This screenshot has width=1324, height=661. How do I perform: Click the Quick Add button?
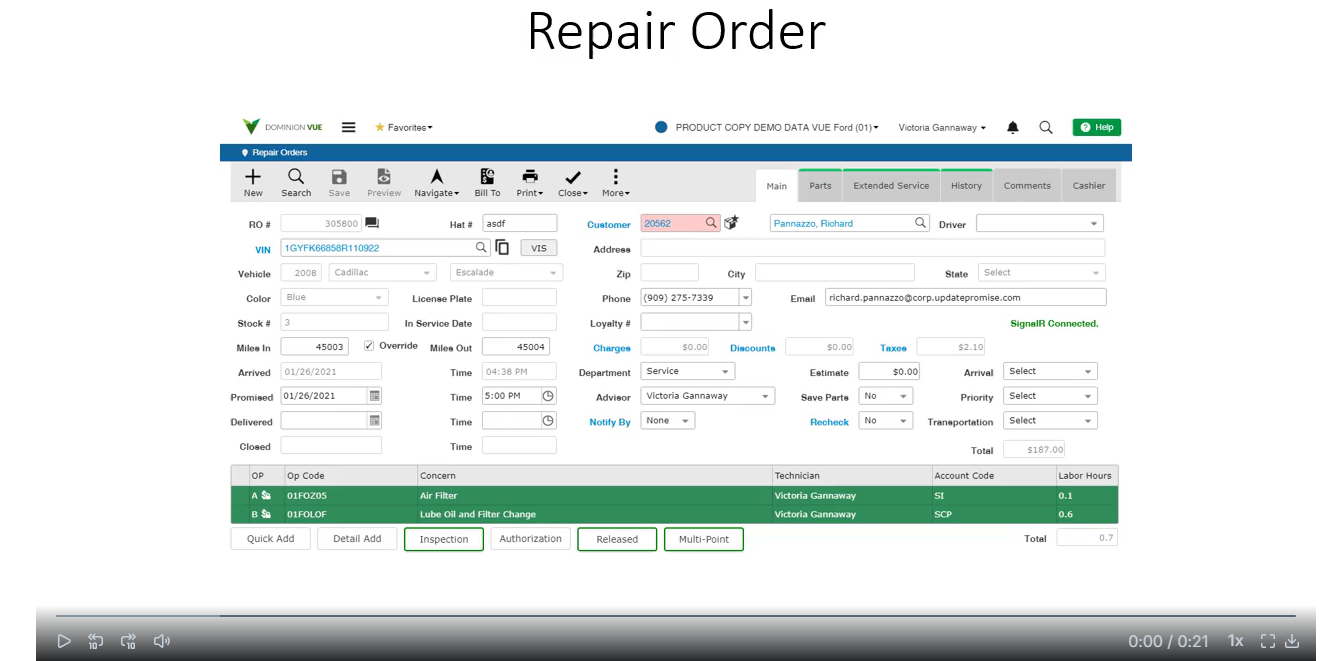click(271, 539)
